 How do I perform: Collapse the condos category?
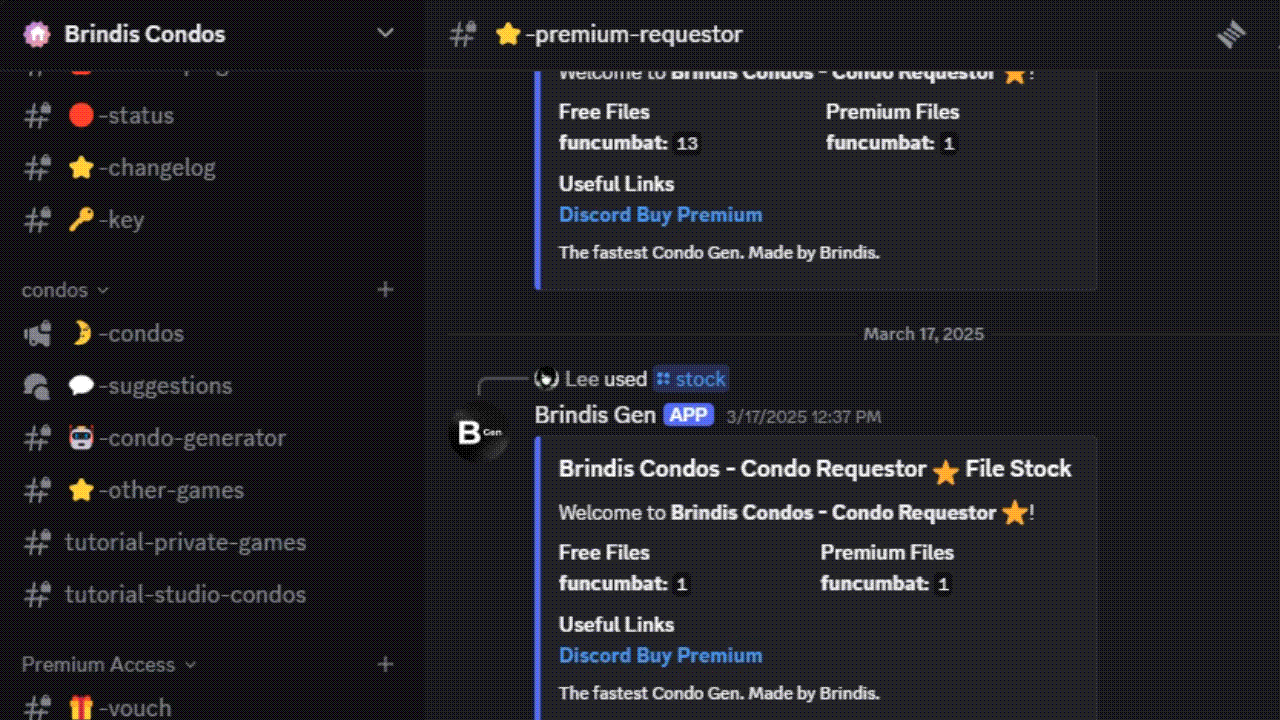click(x=65, y=290)
